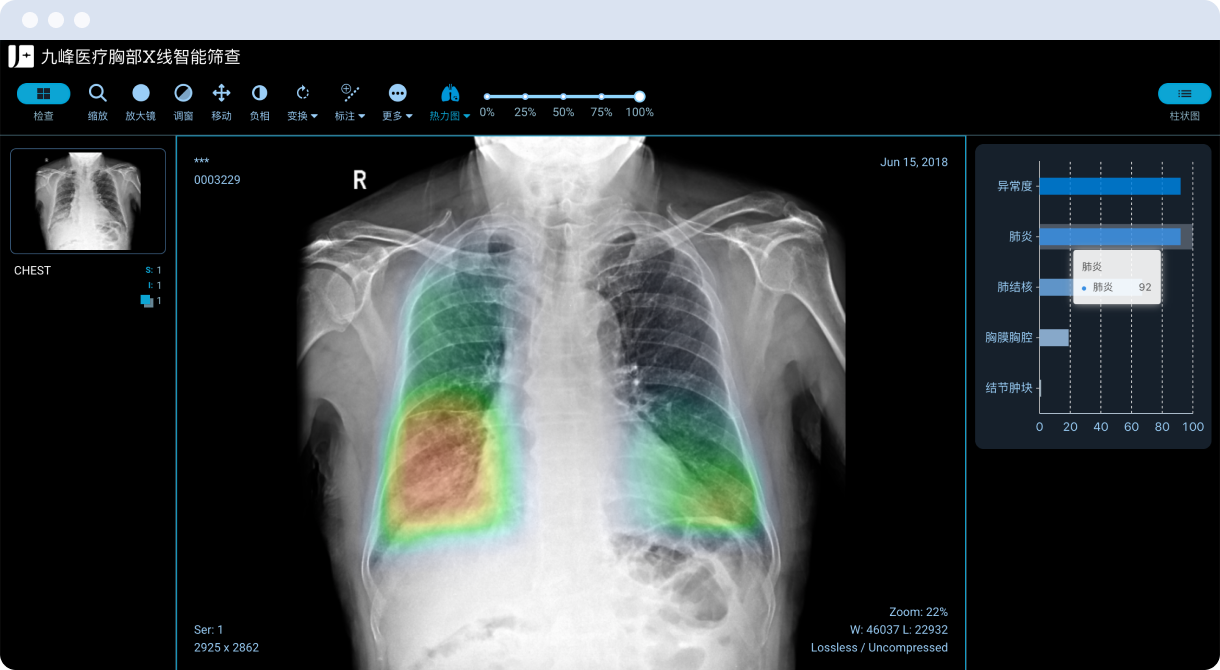Image resolution: width=1220 pixels, height=670 pixels.
Task: Open the 标注 annotation dropdown
Action: tap(350, 102)
